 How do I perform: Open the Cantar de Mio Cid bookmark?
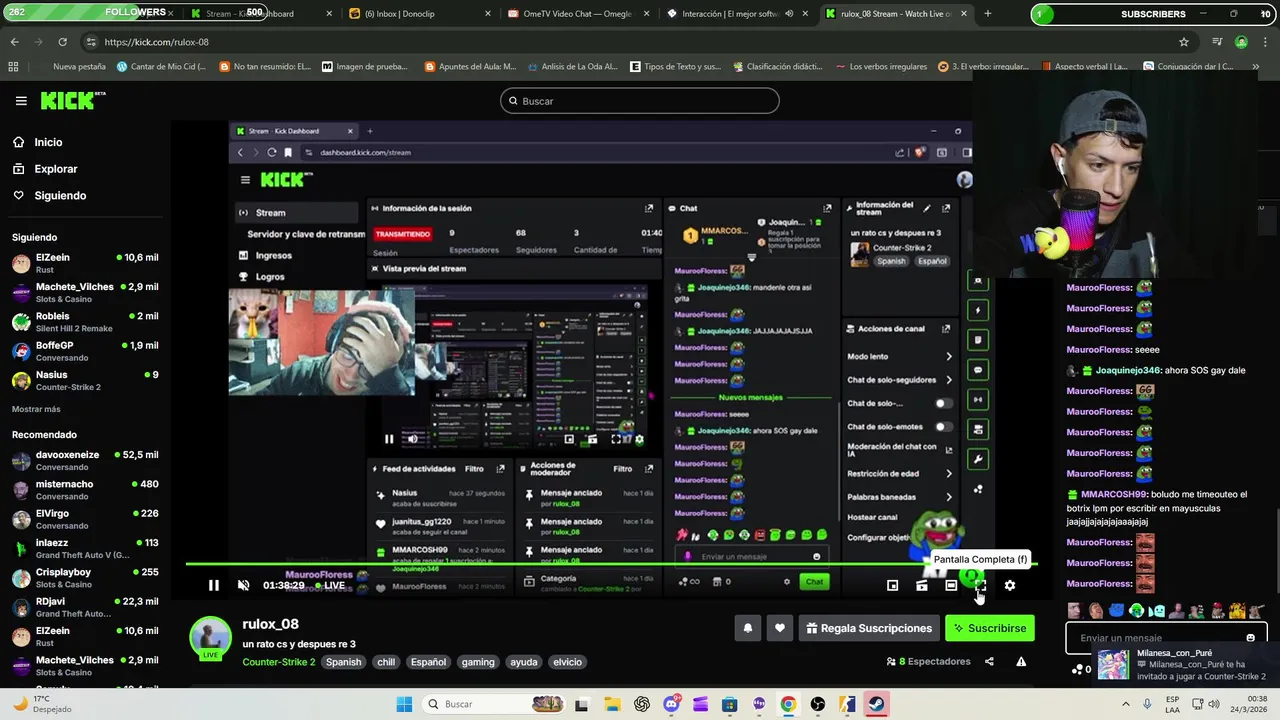coord(161,66)
